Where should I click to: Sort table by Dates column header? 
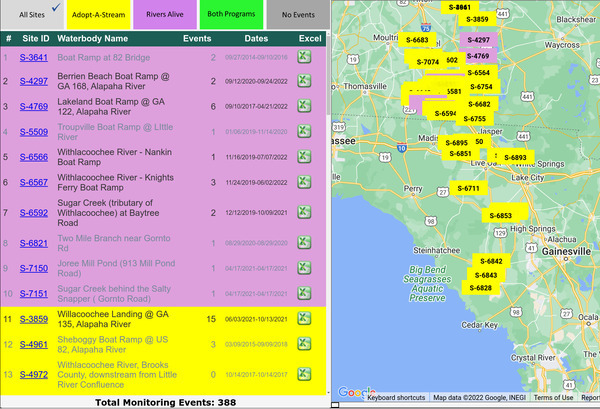pos(256,39)
